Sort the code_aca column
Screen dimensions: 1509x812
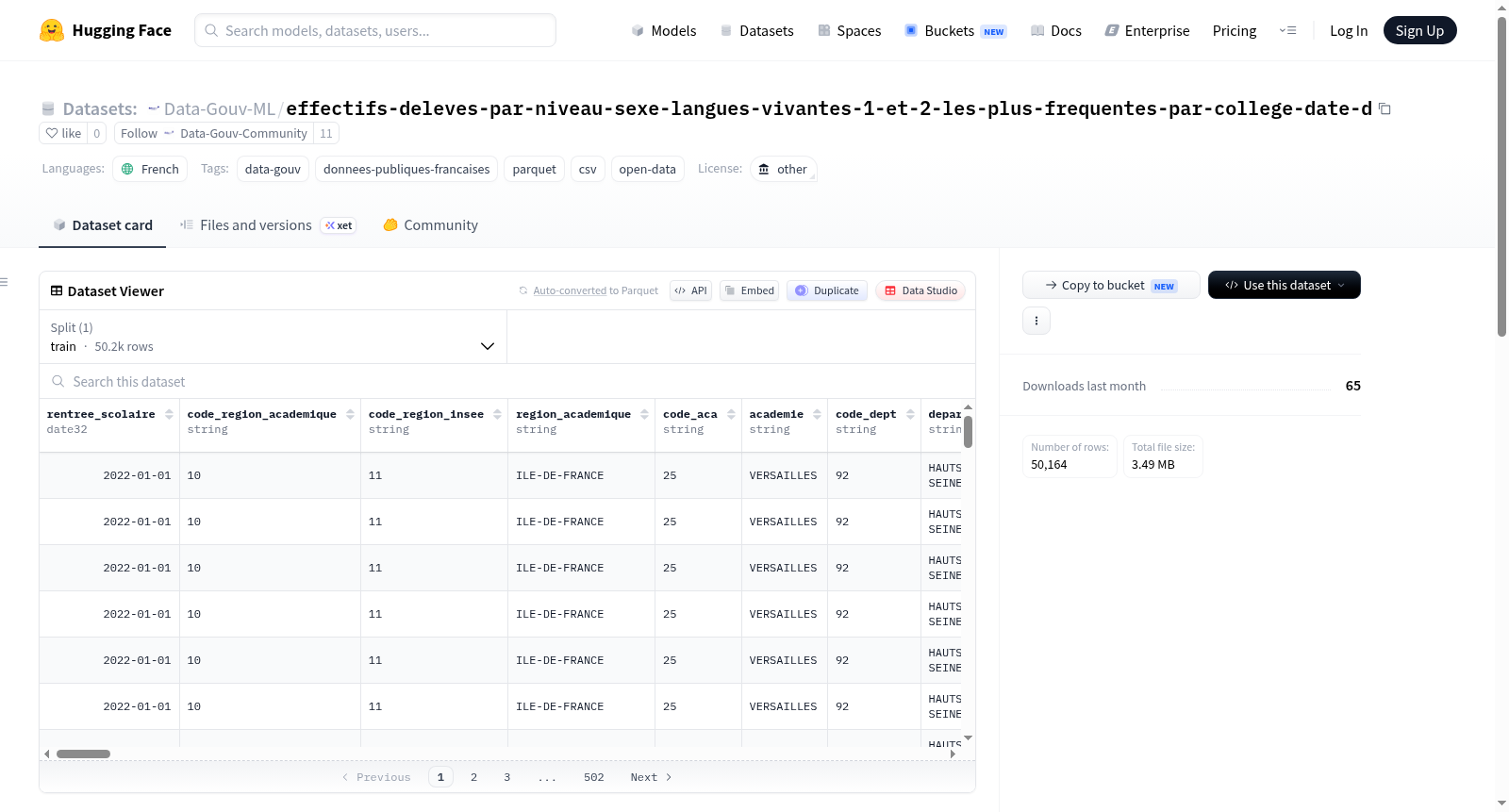click(731, 414)
